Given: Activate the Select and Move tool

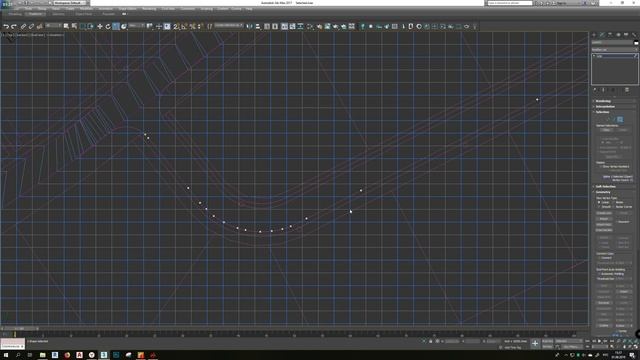Looking at the screenshot, I should click(100, 26).
